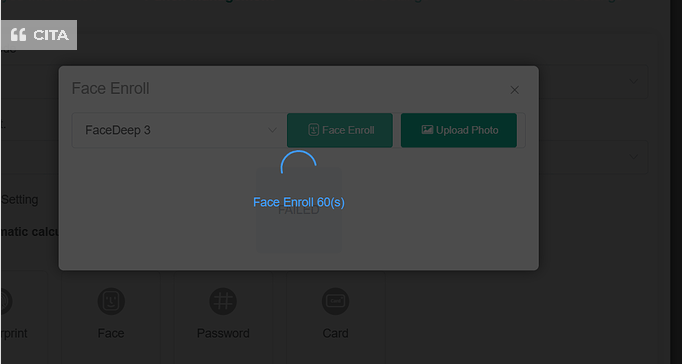Select the Face enrollment circular icon

(x=111, y=301)
